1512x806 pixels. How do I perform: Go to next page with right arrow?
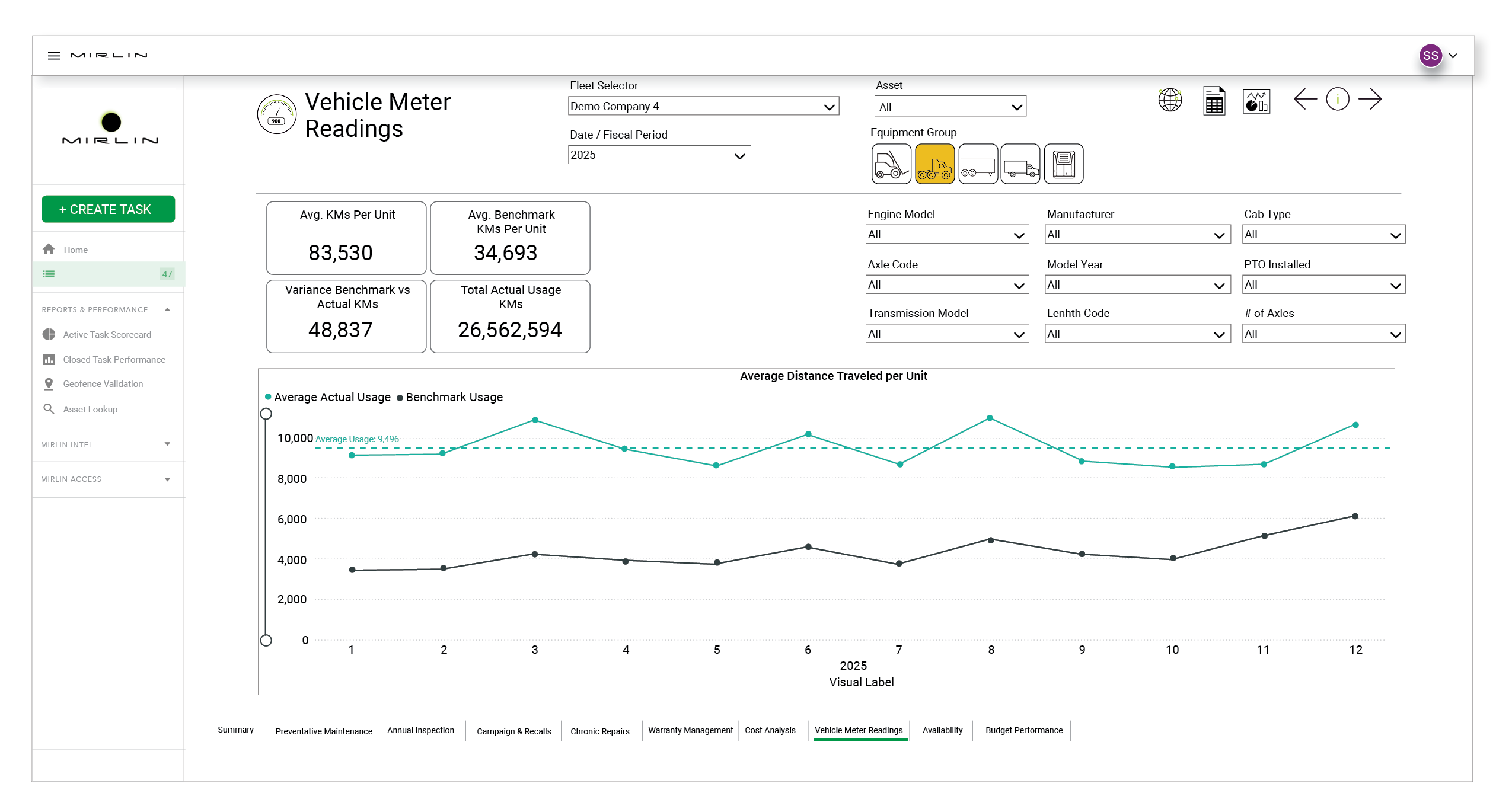1369,99
